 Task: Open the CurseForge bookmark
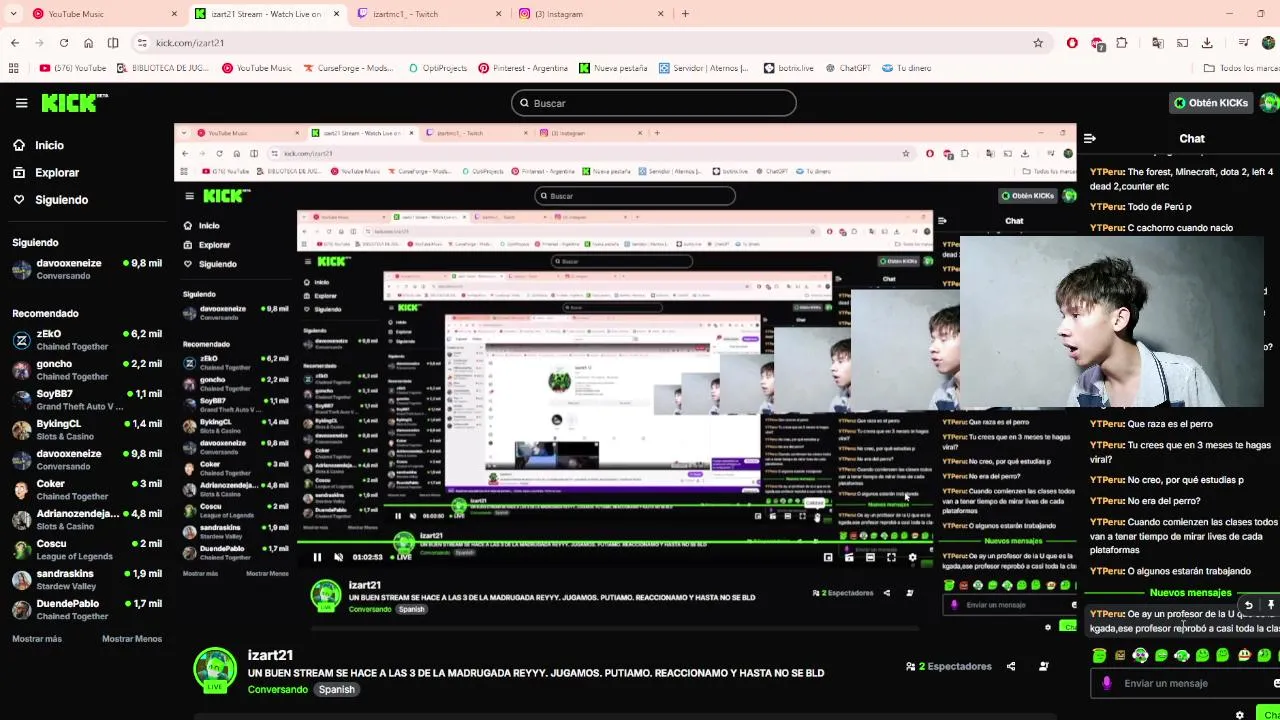click(349, 68)
